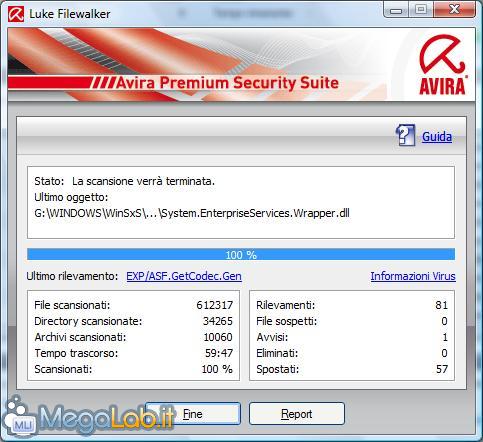Click the last object file path text
483x442 pixels.
coord(192,213)
